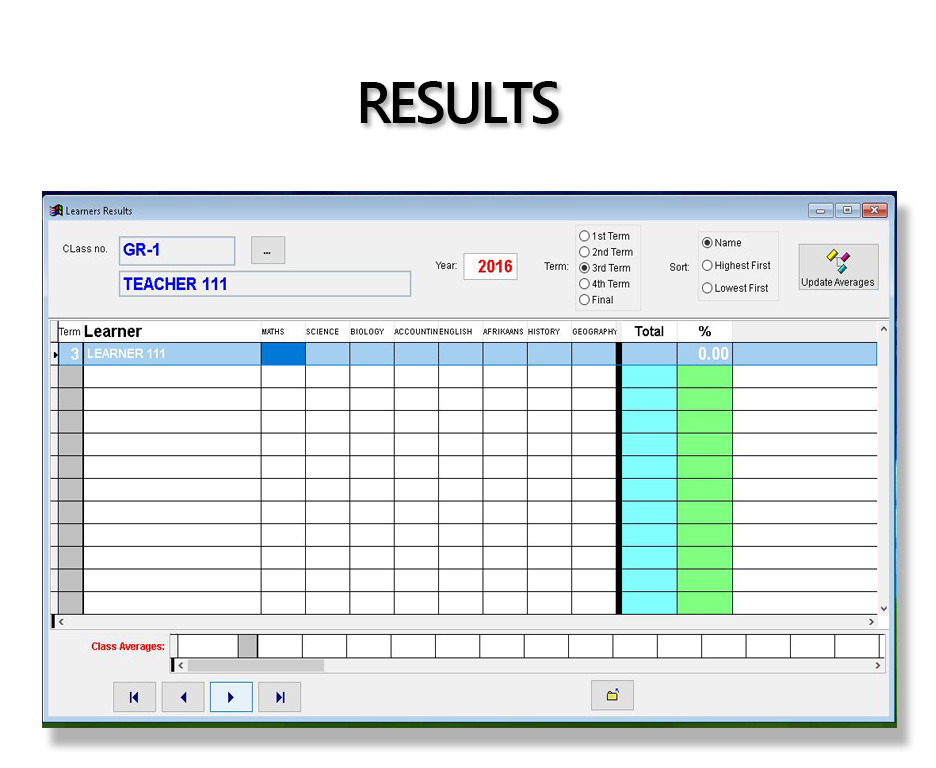Click the folder icon button

click(x=612, y=696)
